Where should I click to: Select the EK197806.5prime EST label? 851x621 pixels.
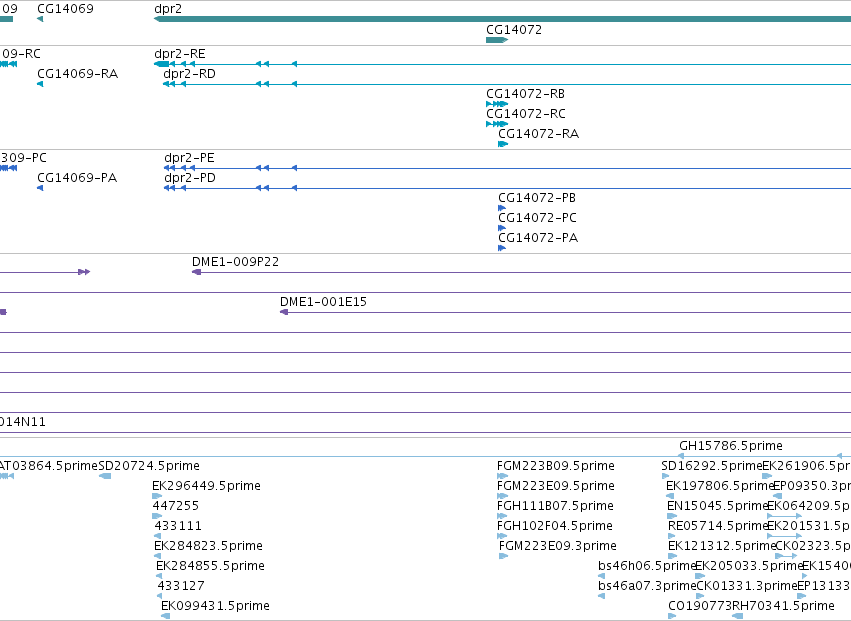720,486
